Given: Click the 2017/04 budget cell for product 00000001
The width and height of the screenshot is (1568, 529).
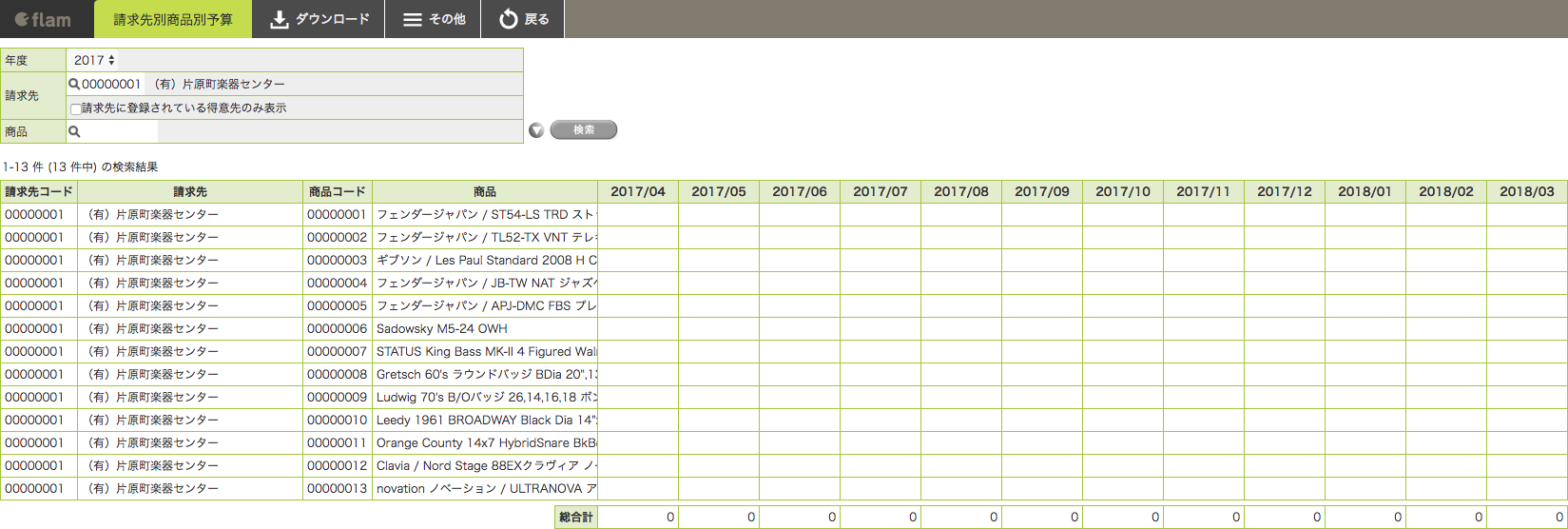Looking at the screenshot, I should [x=637, y=214].
